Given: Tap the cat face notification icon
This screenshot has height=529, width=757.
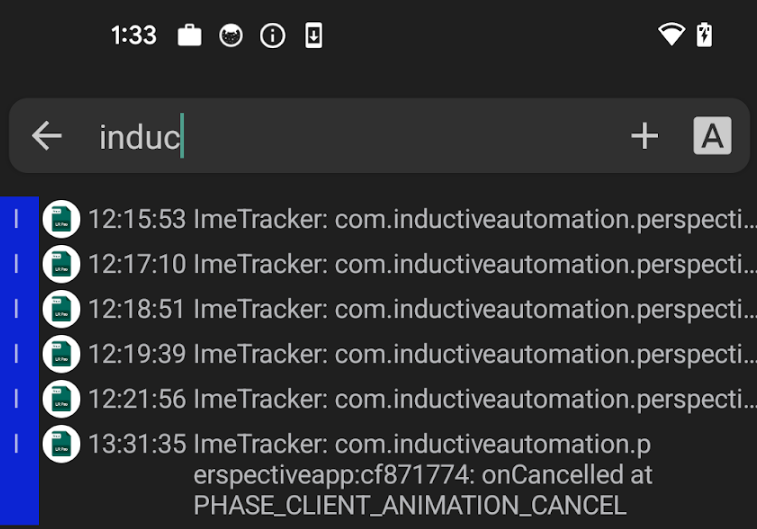Looking at the screenshot, I should [x=231, y=36].
